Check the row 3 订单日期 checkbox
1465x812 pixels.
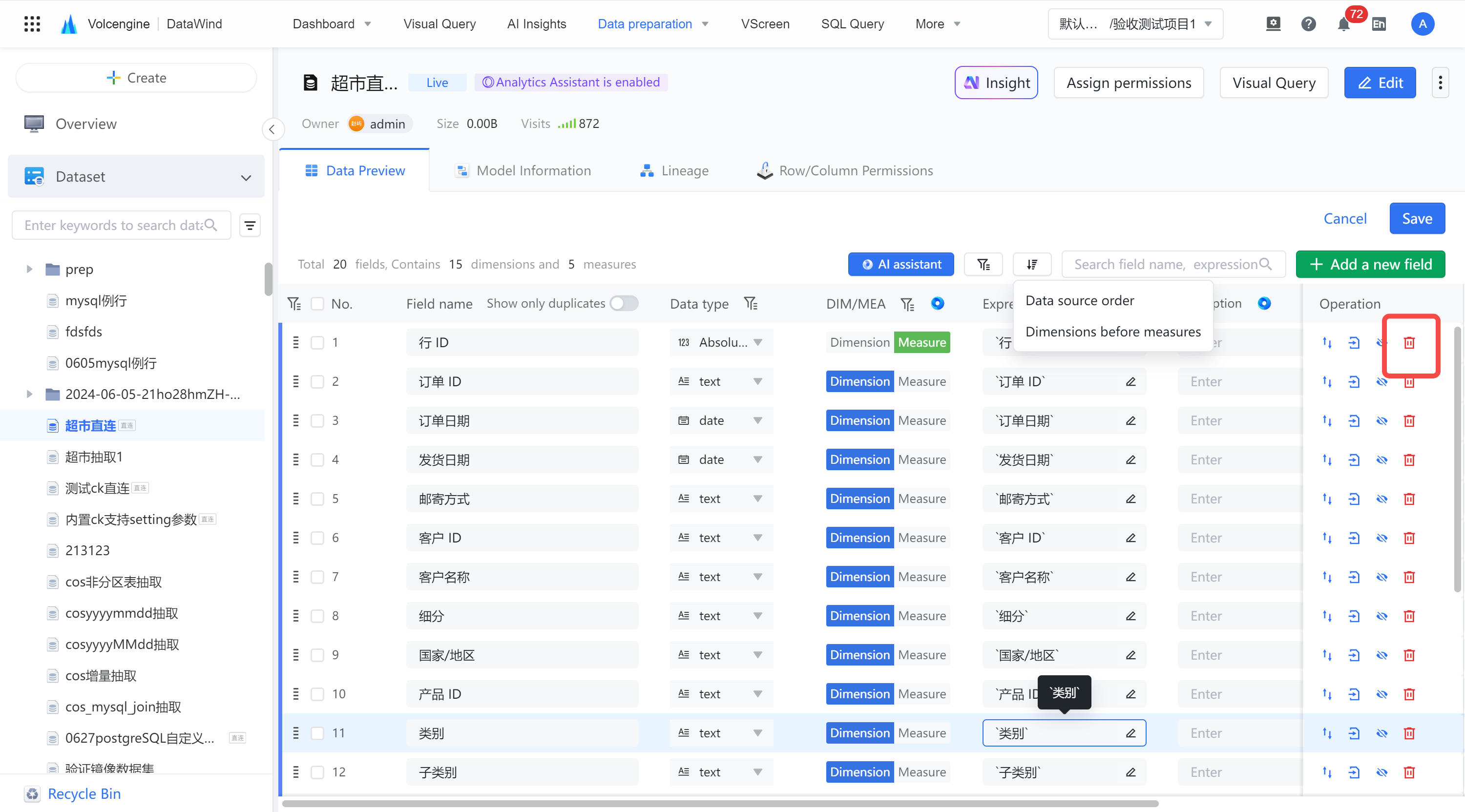pos(317,421)
